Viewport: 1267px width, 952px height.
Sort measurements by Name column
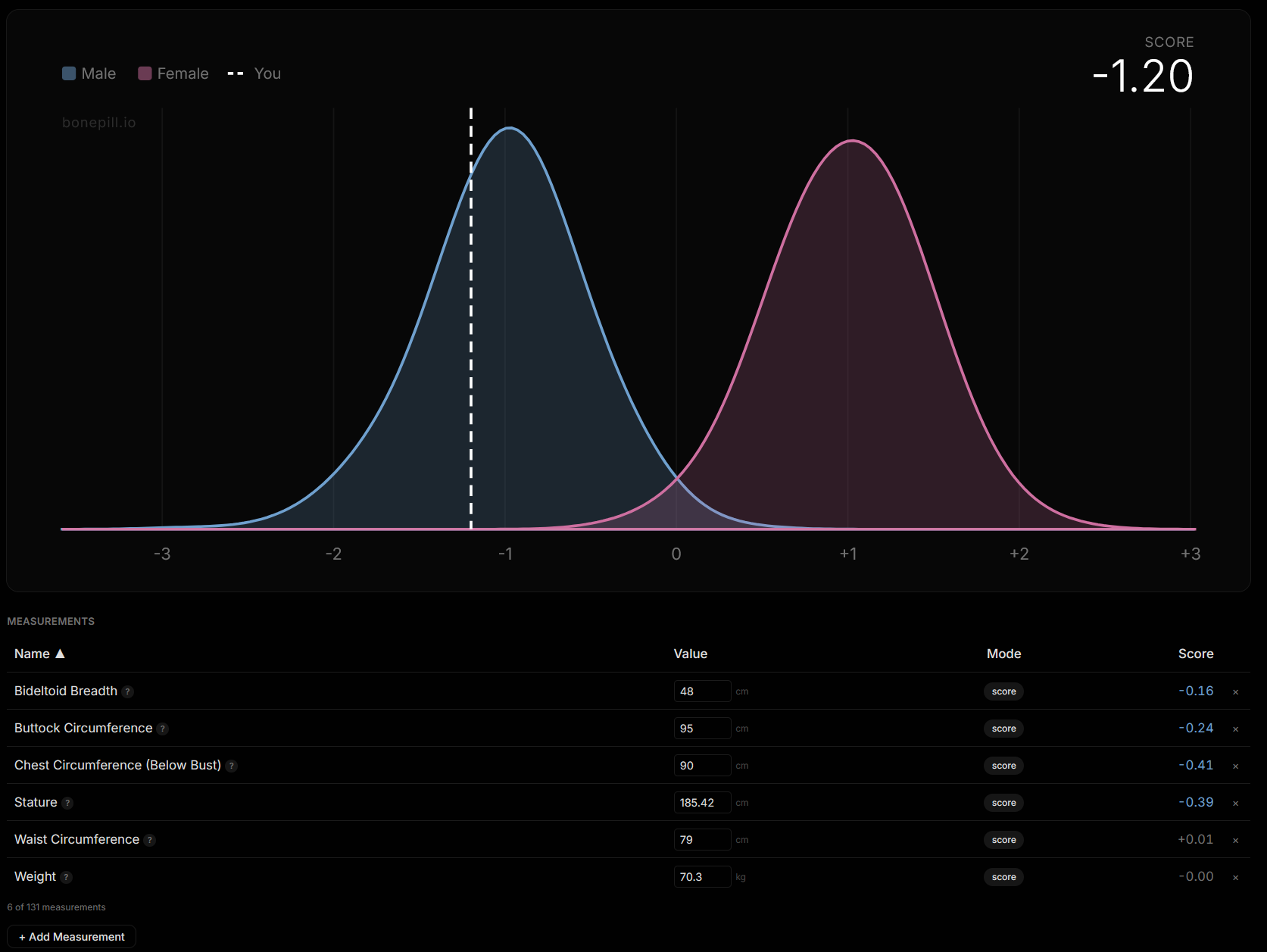click(x=39, y=654)
